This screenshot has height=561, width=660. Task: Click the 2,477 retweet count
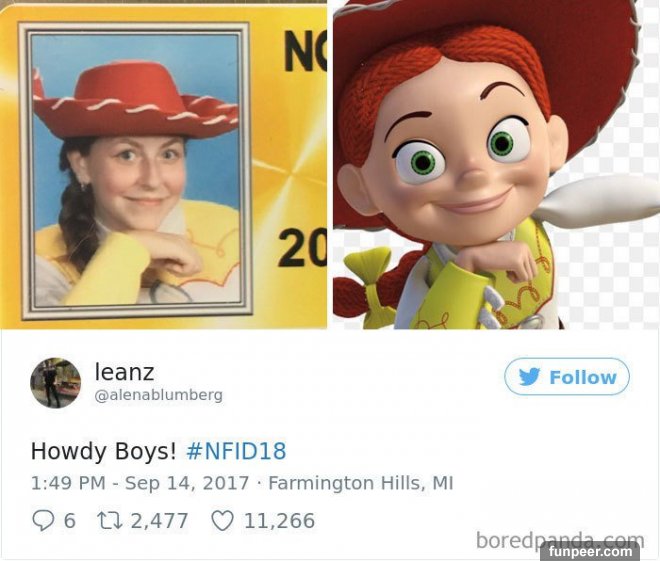click(x=160, y=521)
